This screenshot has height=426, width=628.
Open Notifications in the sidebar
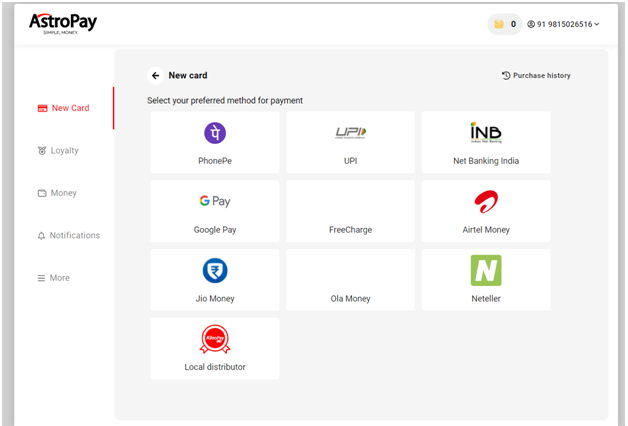68,235
